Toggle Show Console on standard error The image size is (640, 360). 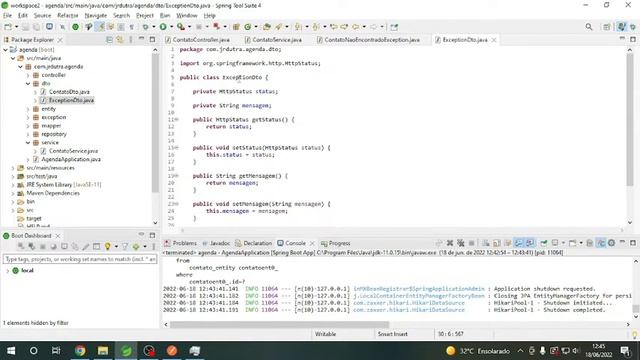pos(530,243)
